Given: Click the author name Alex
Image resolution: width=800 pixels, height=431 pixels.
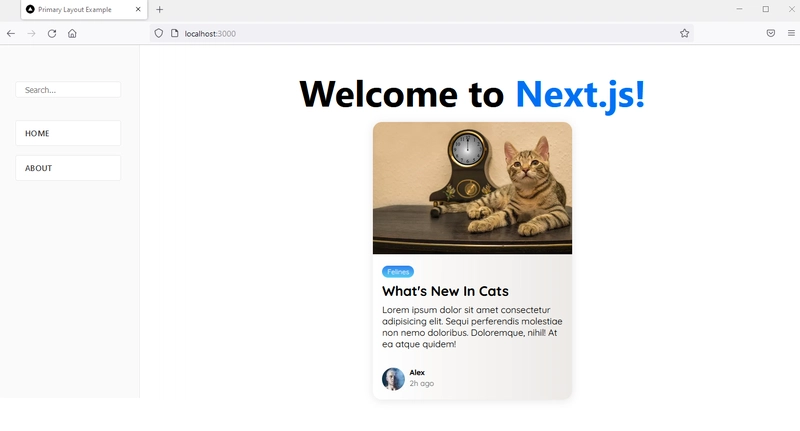Looking at the screenshot, I should [417, 372].
